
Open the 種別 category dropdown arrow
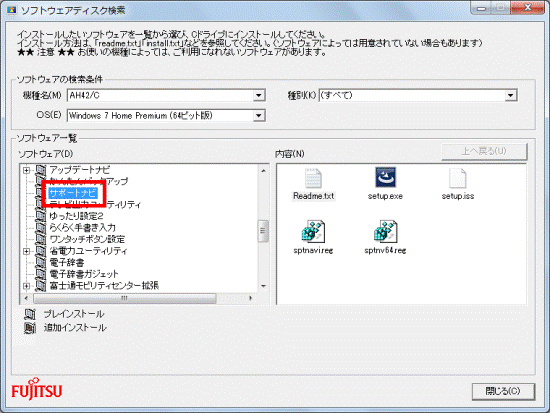[x=511, y=95]
